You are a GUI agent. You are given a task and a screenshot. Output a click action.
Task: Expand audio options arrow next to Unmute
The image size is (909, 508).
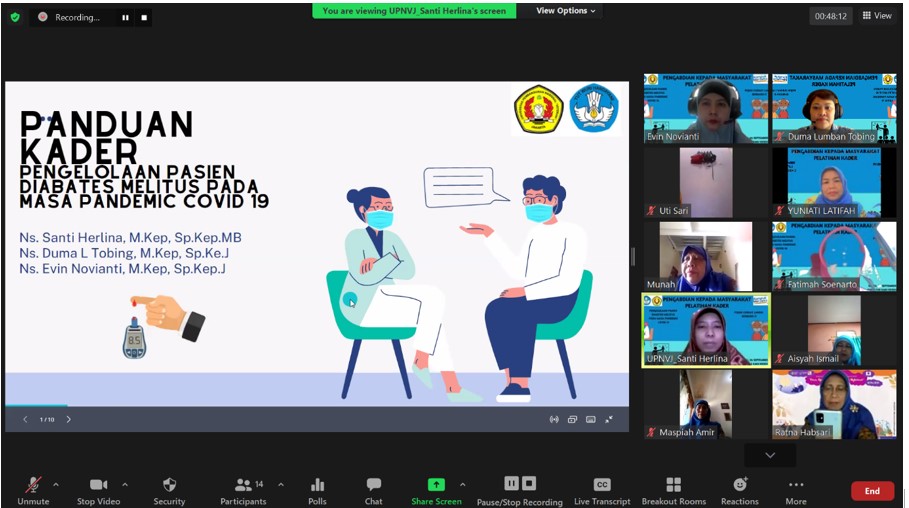(x=55, y=484)
